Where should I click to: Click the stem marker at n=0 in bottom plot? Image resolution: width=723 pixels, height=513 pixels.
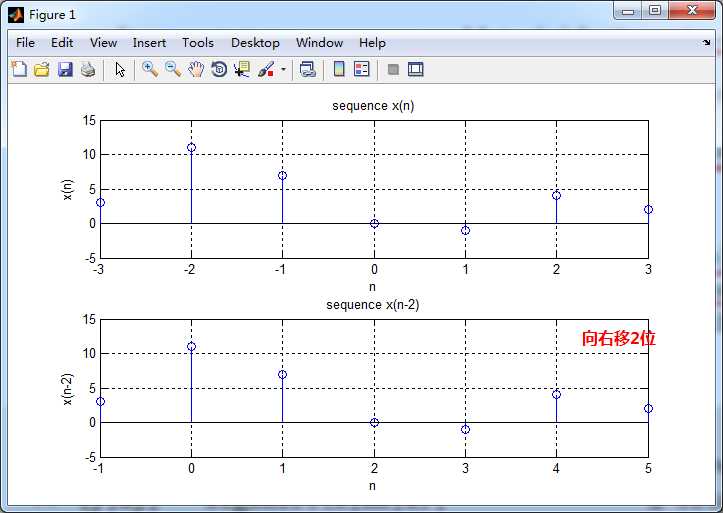[x=191, y=347]
